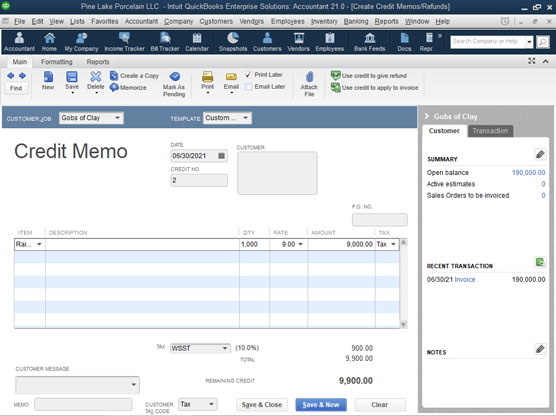
Task: Check Email Later checkbox
Action: (249, 87)
